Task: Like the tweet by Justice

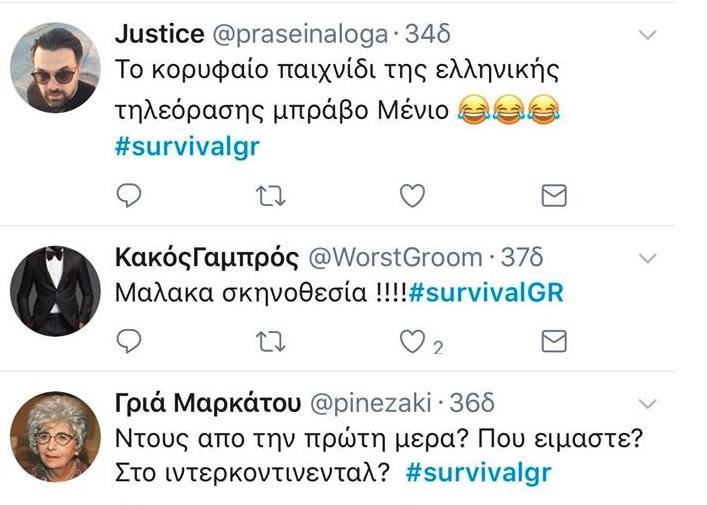Action: [413, 196]
